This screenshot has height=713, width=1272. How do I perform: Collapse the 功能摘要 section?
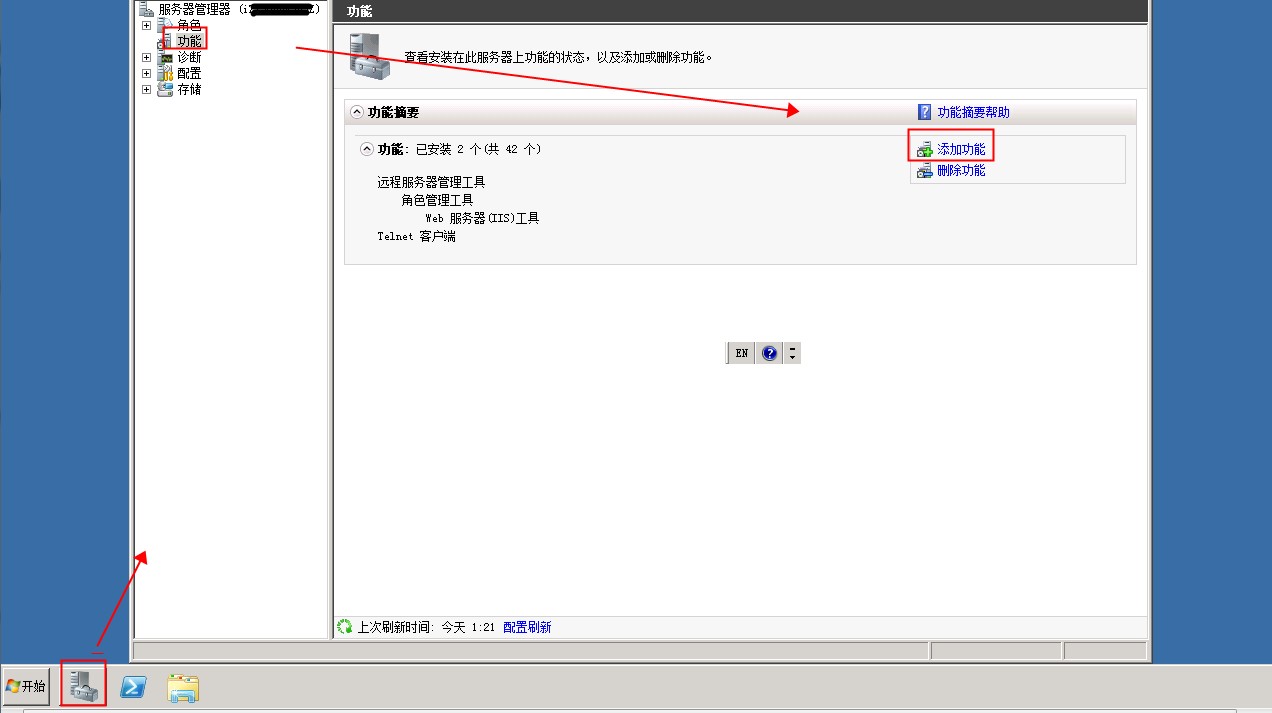tap(357, 112)
